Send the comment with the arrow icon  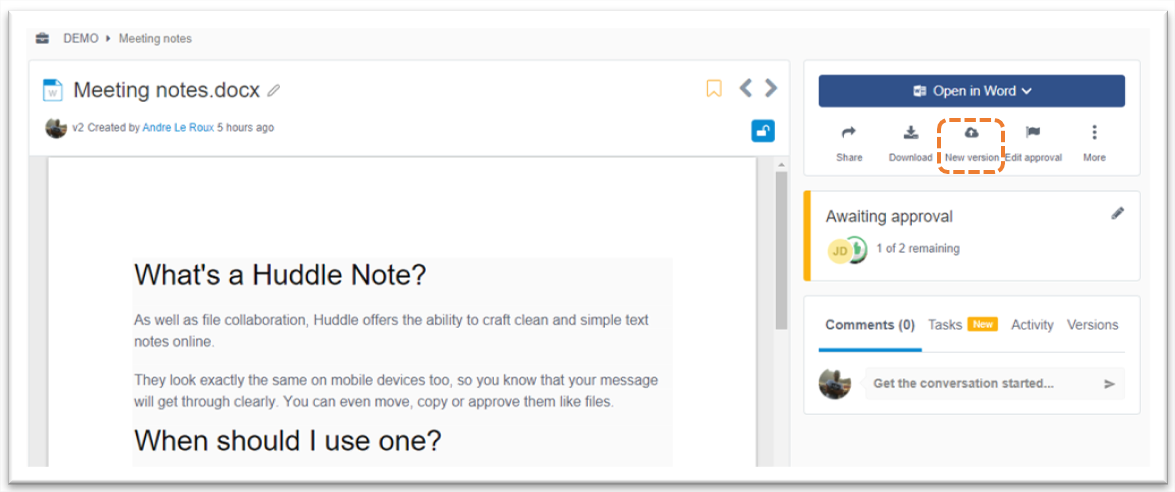[x=1110, y=383]
